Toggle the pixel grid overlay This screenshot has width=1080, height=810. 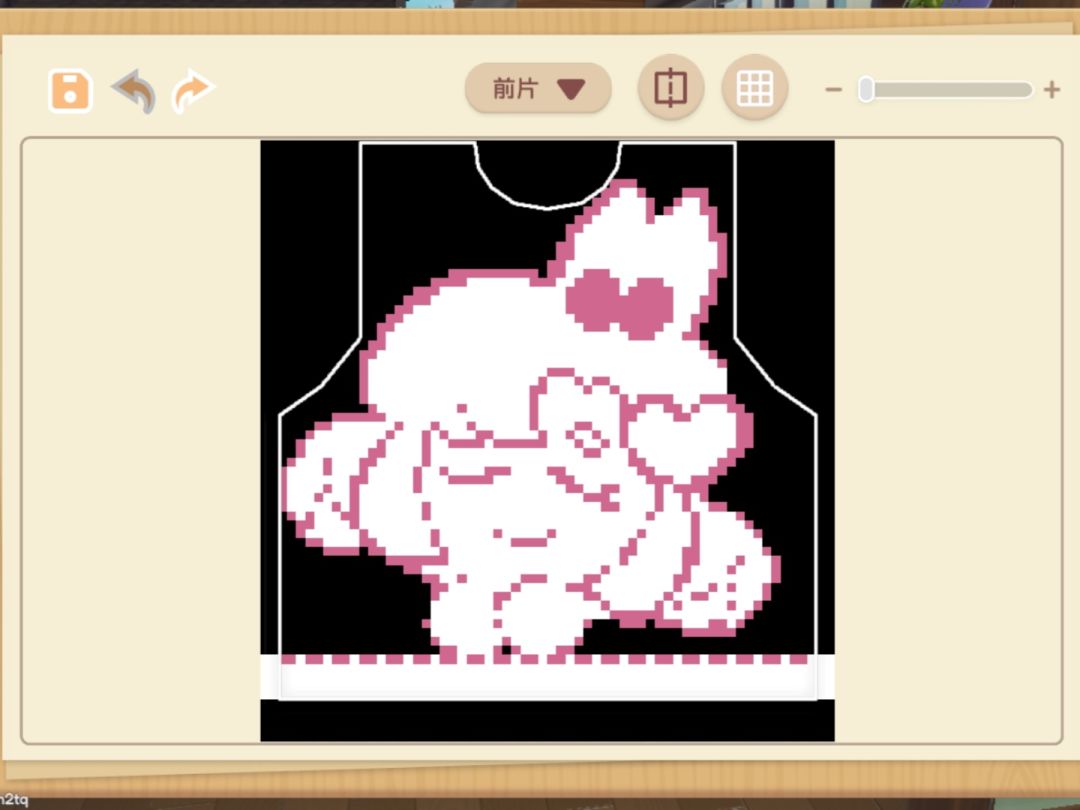(x=755, y=87)
